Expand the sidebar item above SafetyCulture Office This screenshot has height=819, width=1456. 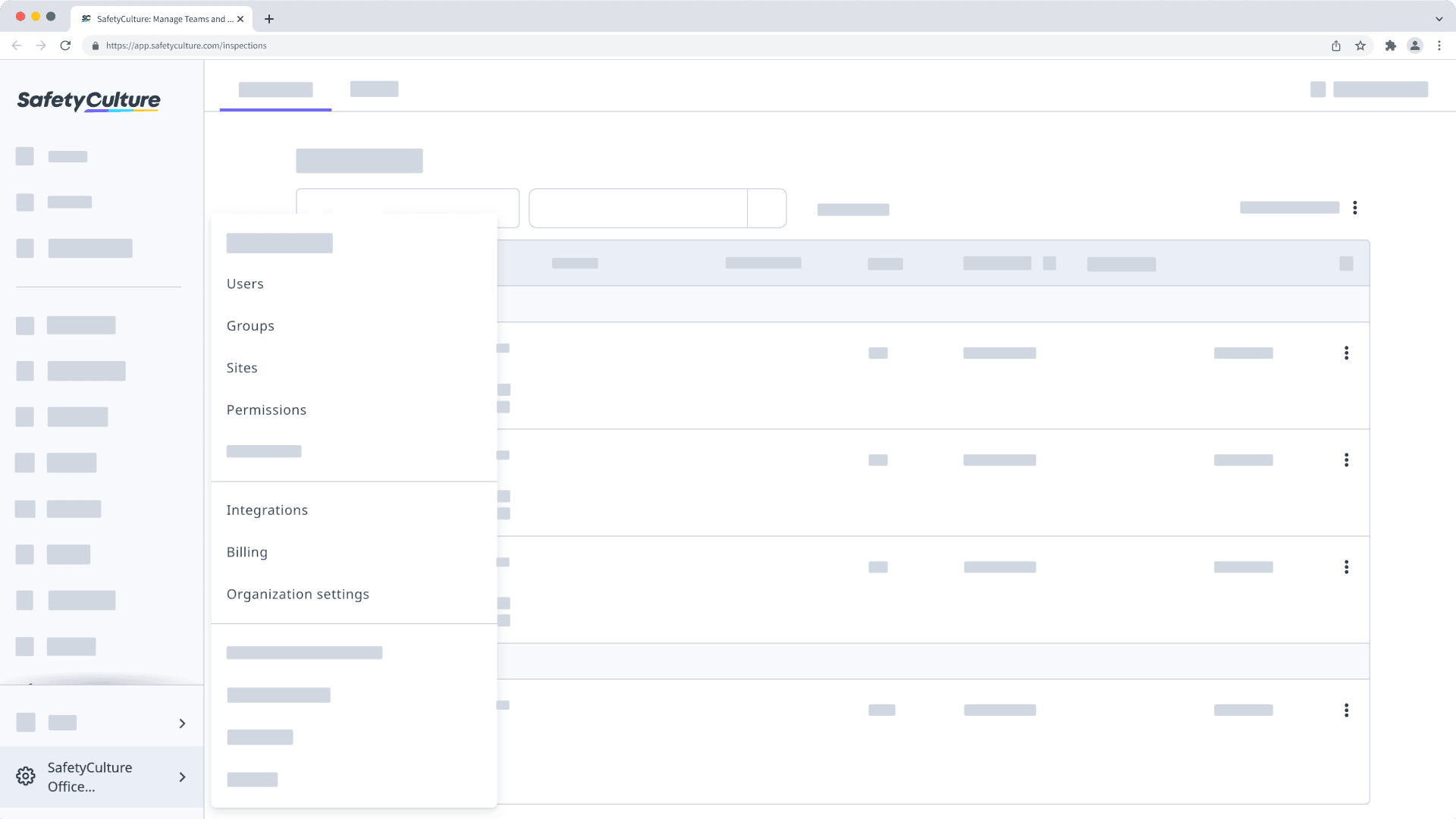pos(182,723)
